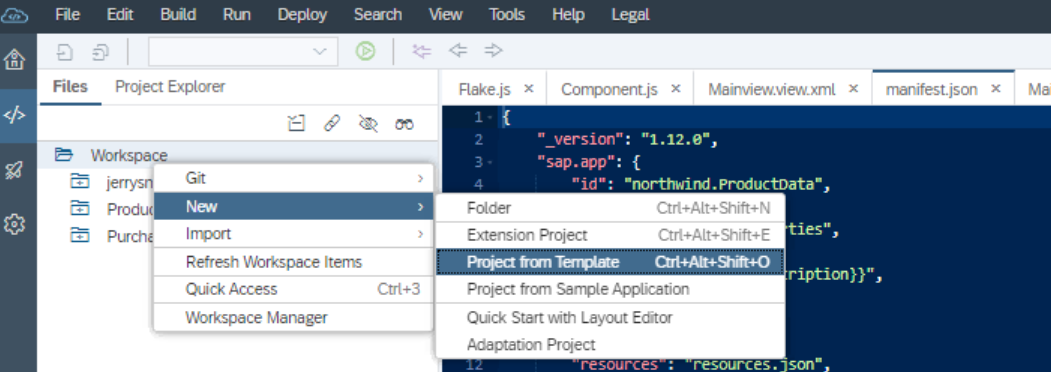Switch to the Project Explorer tab
Screen dimensions: 1051x372
[x=170, y=86]
